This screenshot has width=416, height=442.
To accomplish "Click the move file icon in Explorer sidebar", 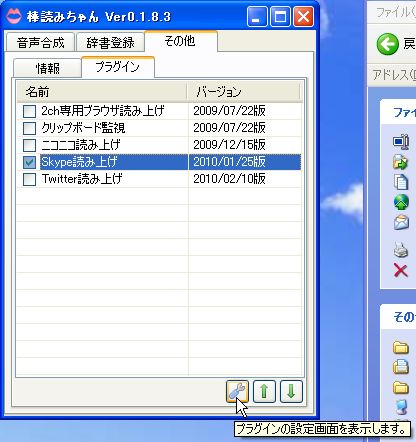I will [x=401, y=162].
